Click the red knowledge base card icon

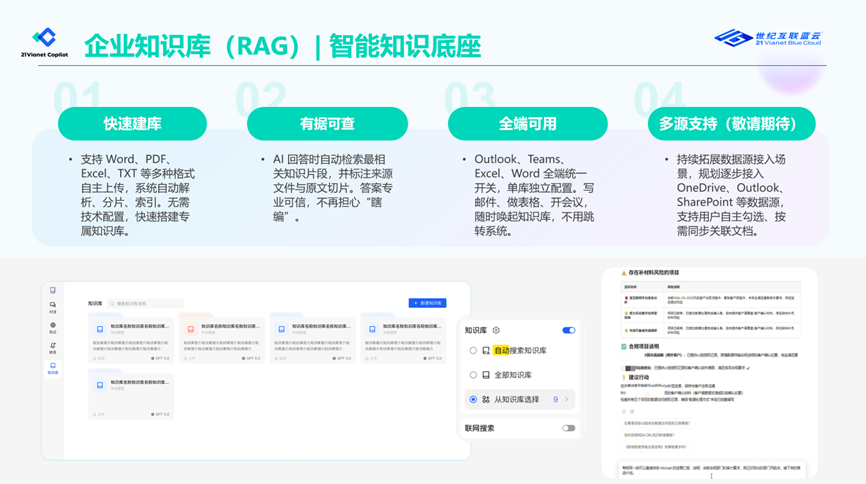tap(192, 328)
